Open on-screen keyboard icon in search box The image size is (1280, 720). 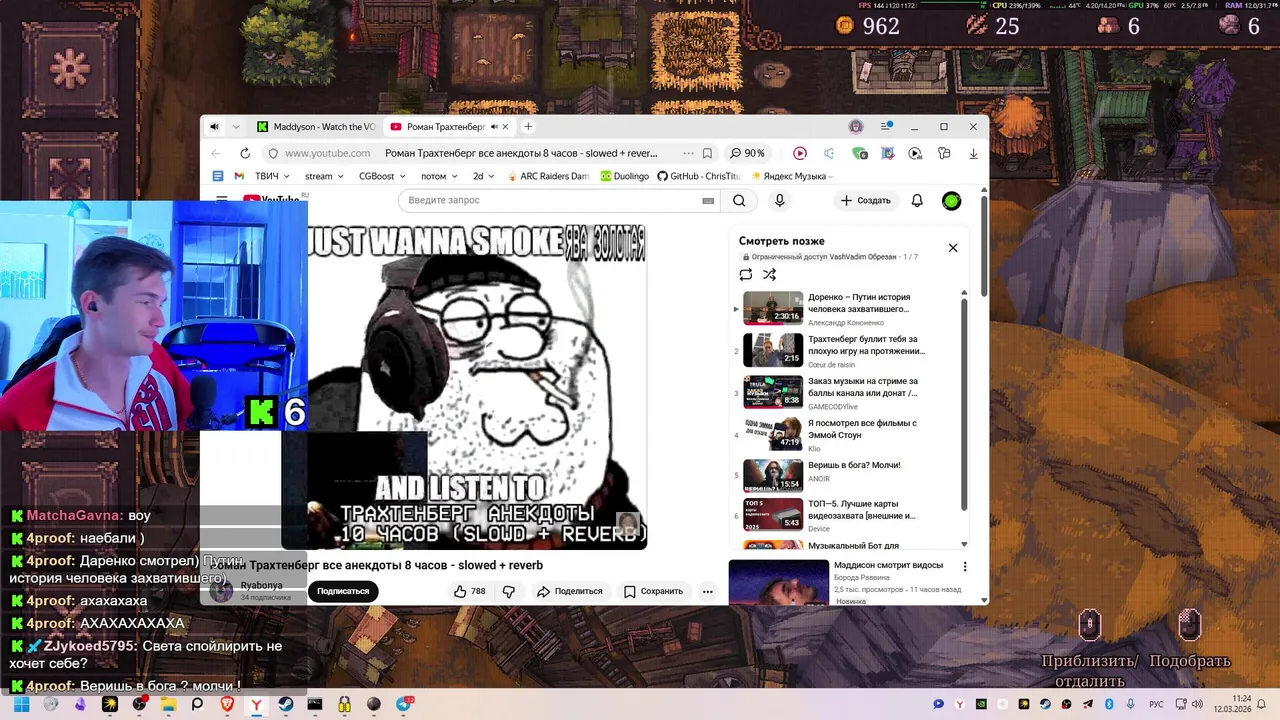pyautogui.click(x=708, y=200)
